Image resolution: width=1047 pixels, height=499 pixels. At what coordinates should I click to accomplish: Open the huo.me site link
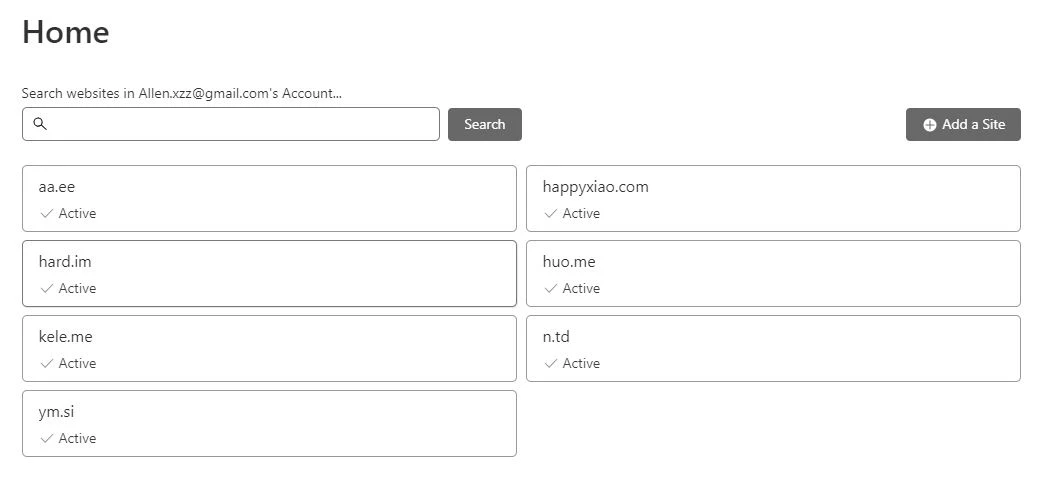pyautogui.click(x=569, y=262)
